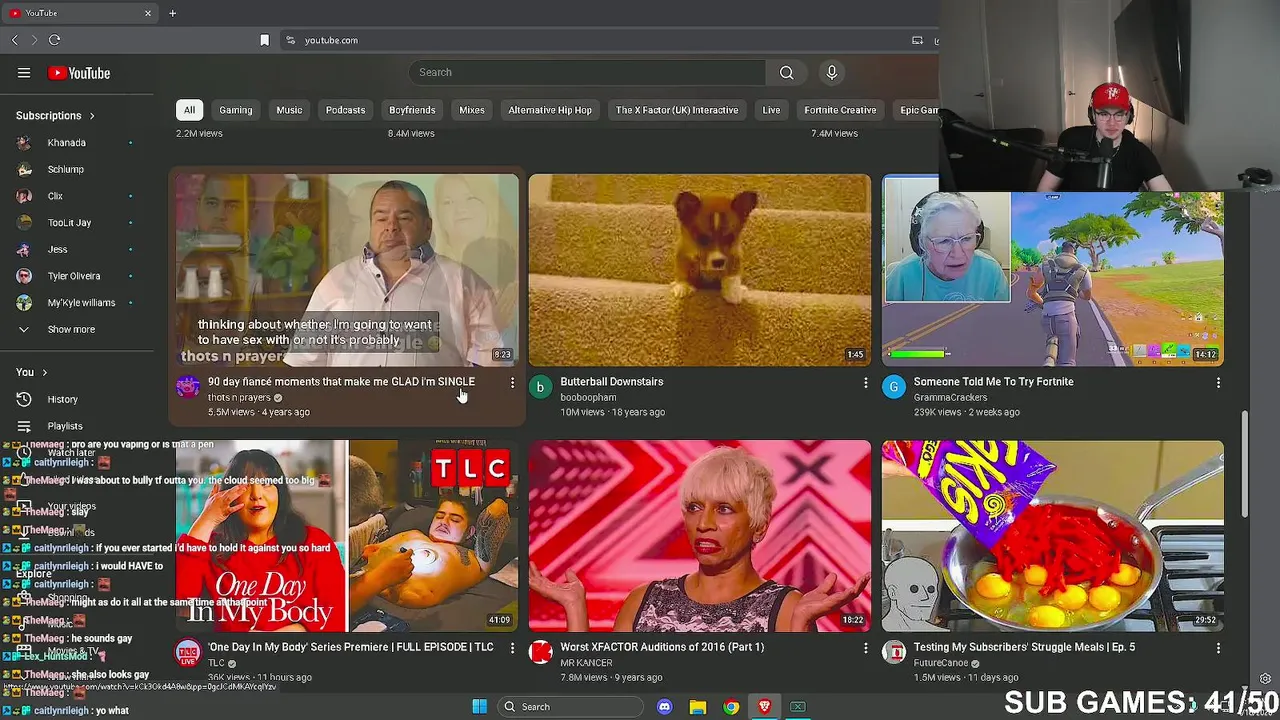The height and width of the screenshot is (720, 1280).
Task: Open FutureCanoe channel avatar
Action: pyautogui.click(x=893, y=653)
